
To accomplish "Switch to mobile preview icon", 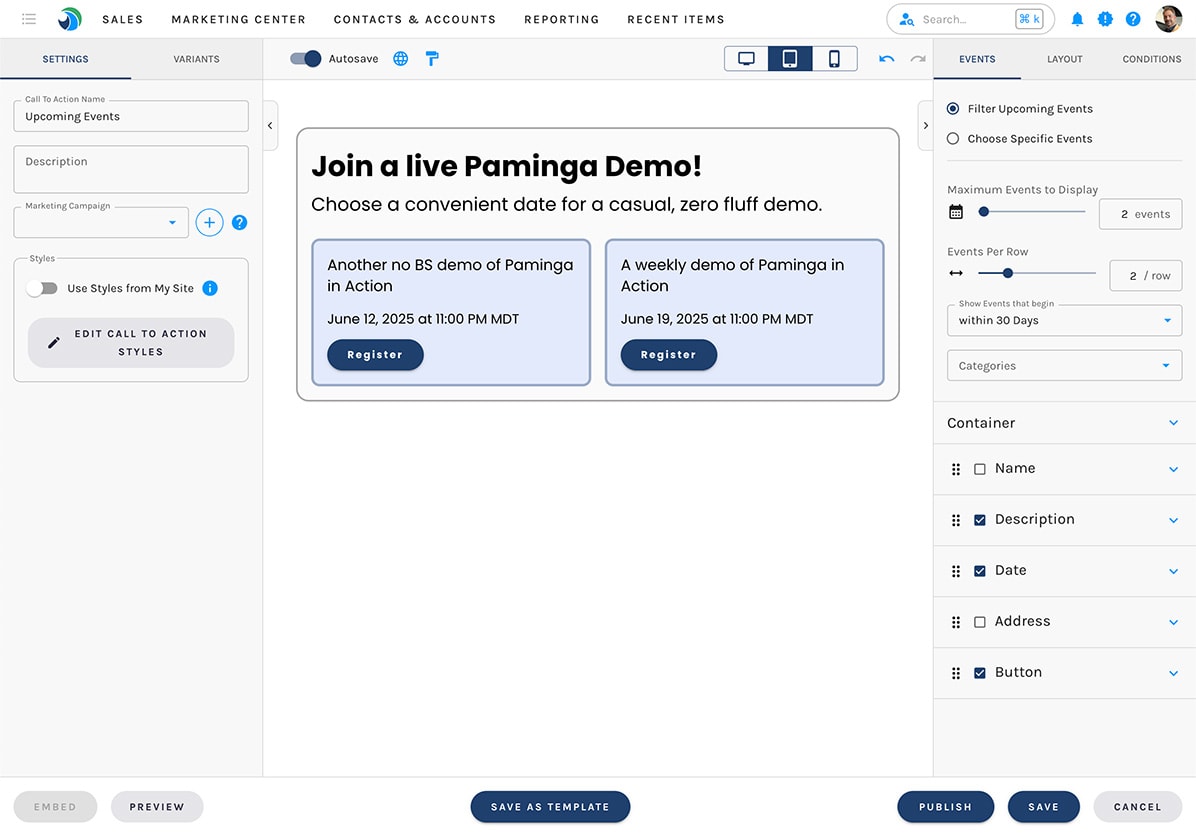I will coord(834,58).
